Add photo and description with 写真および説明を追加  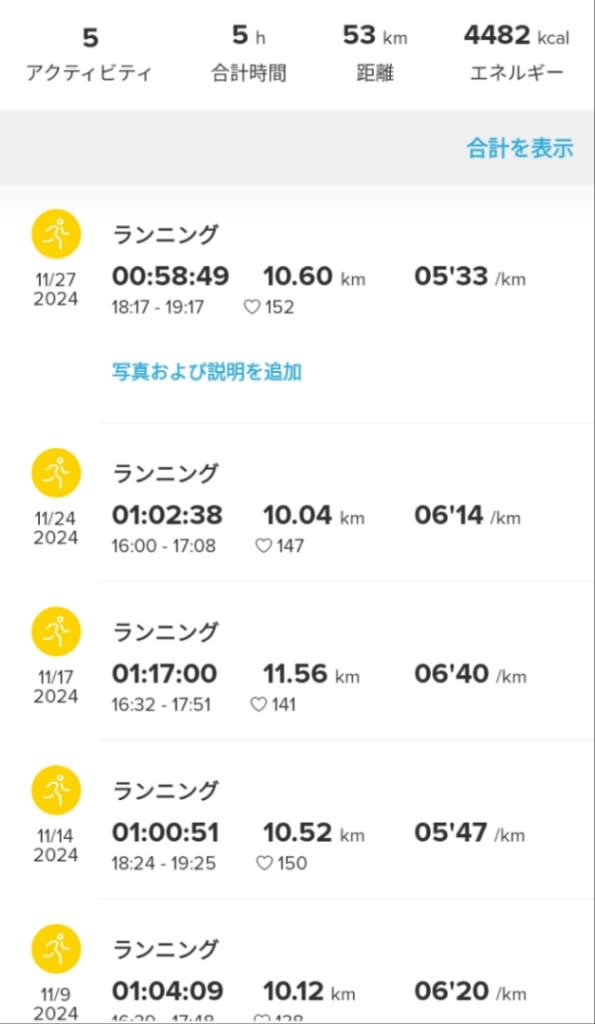tap(206, 372)
